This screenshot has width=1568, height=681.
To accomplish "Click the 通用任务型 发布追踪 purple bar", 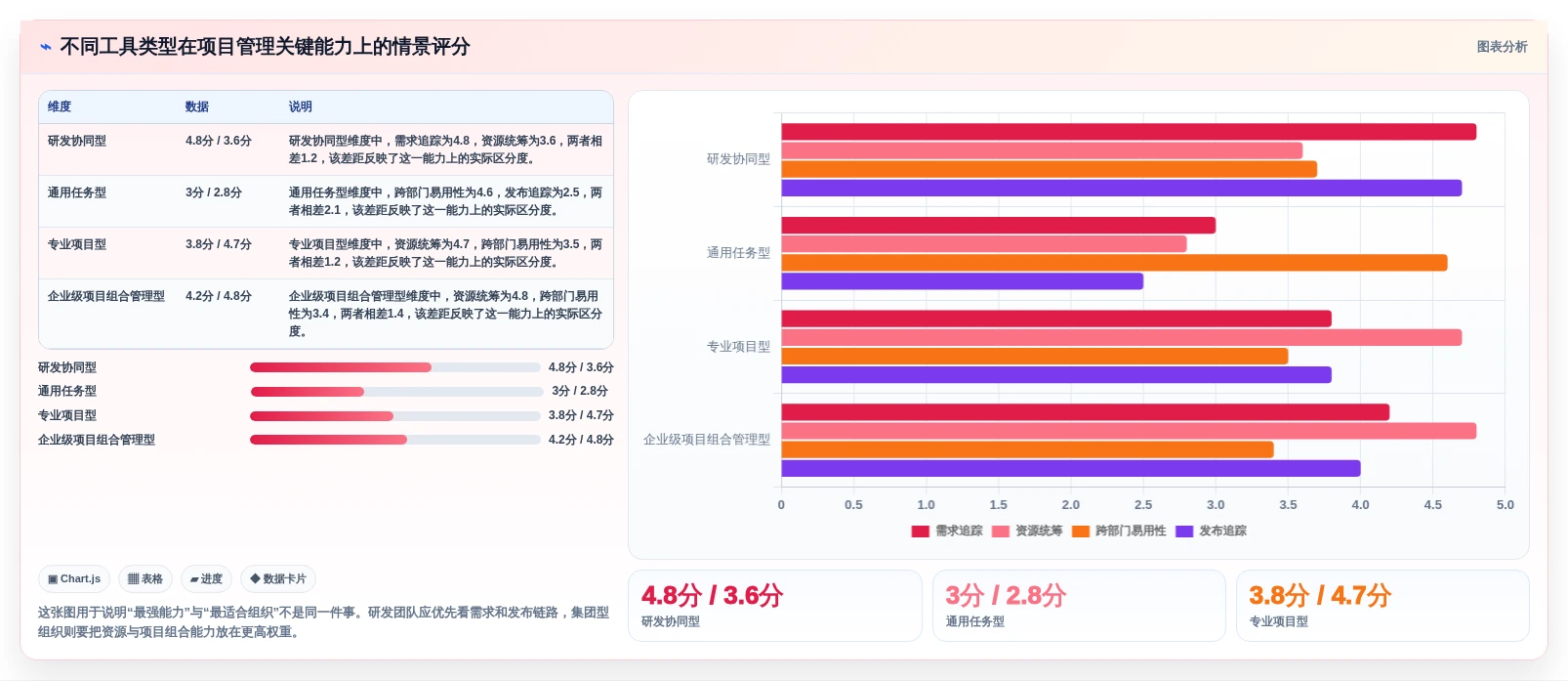I will pos(962,281).
